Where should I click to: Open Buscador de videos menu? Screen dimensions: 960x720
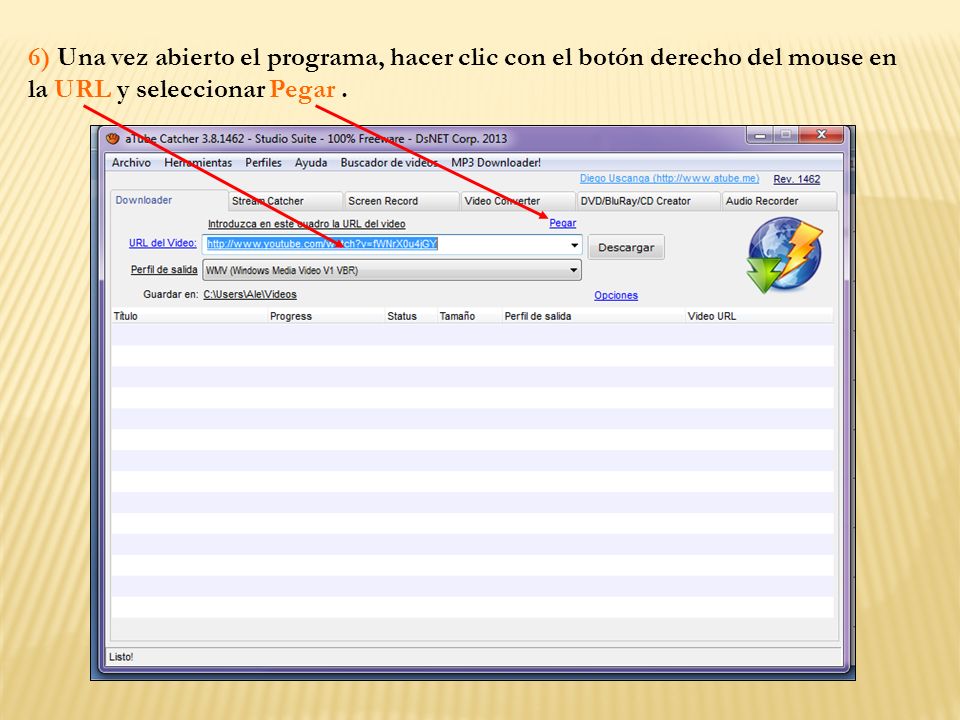[x=389, y=162]
